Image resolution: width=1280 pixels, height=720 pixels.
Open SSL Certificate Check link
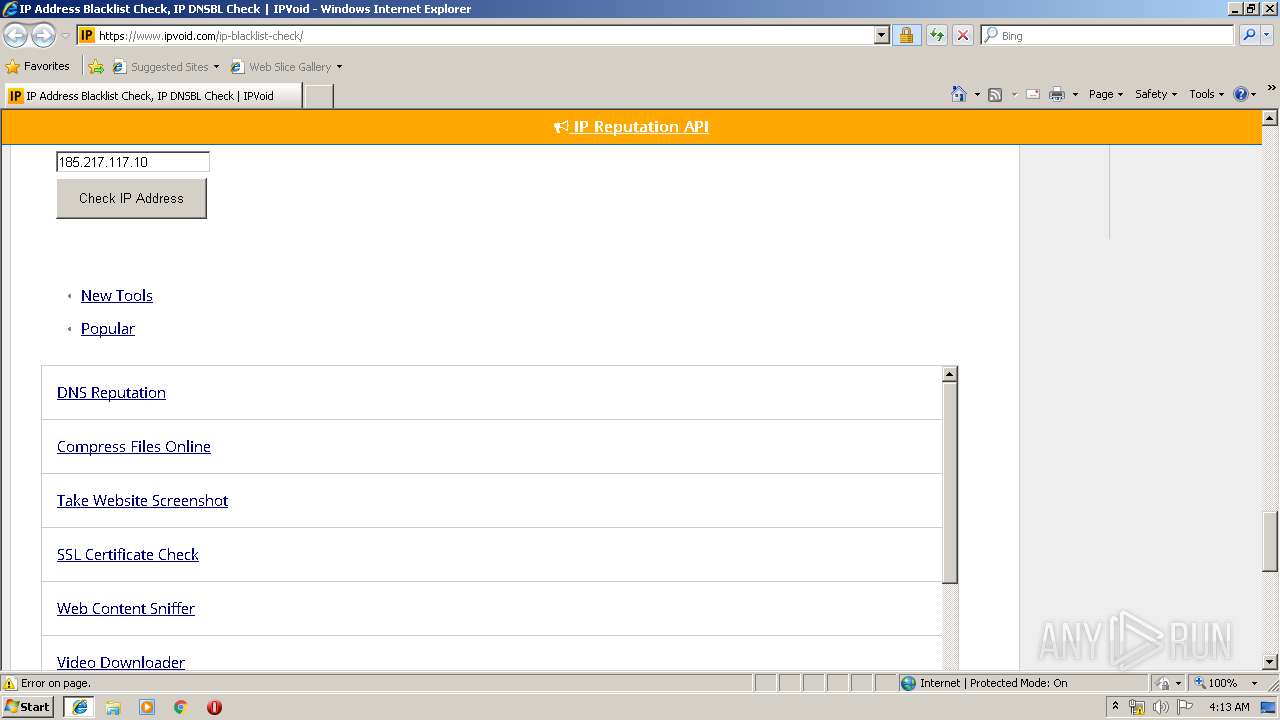tap(128, 555)
